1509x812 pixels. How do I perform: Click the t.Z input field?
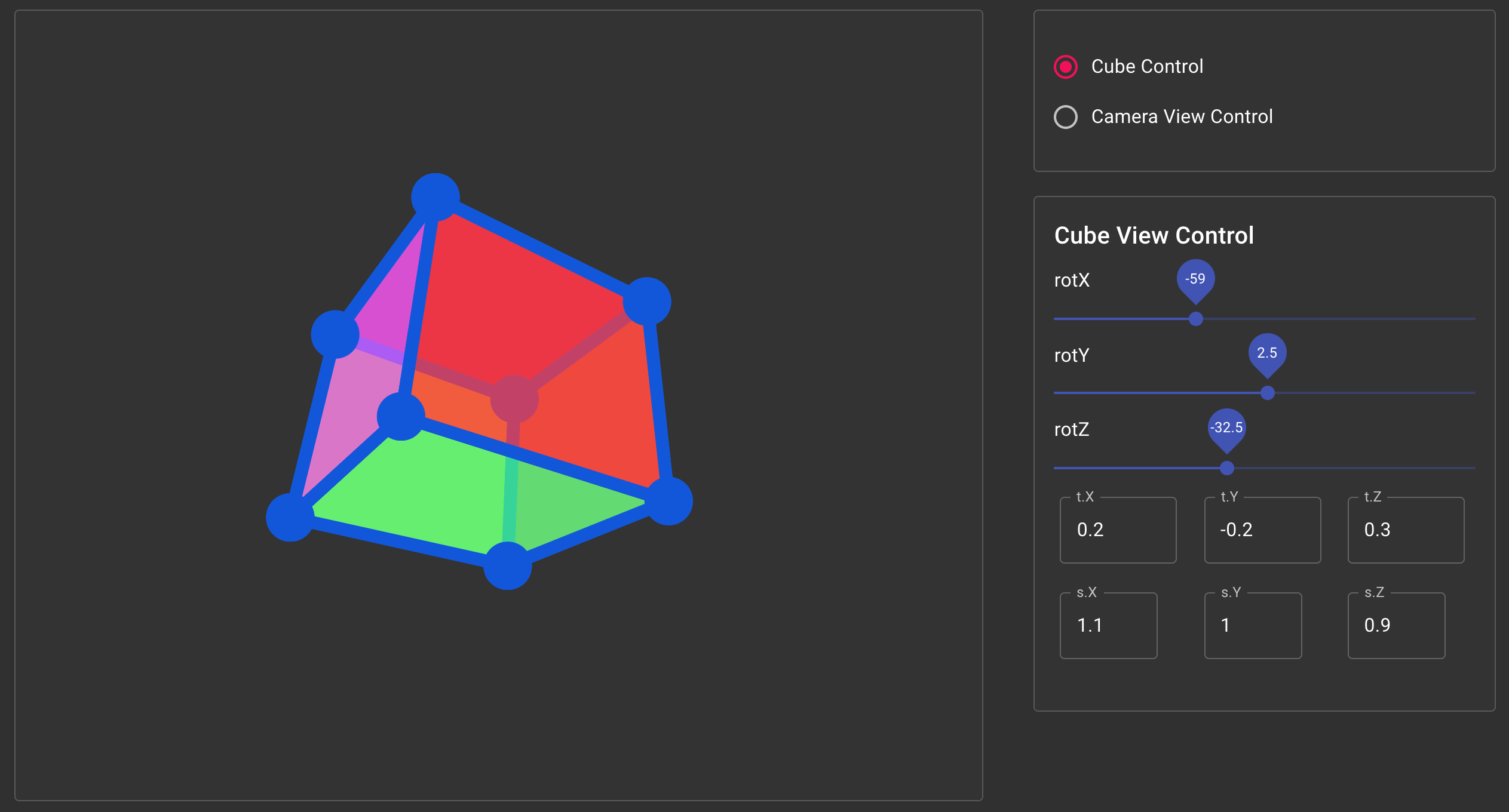tap(1405, 530)
